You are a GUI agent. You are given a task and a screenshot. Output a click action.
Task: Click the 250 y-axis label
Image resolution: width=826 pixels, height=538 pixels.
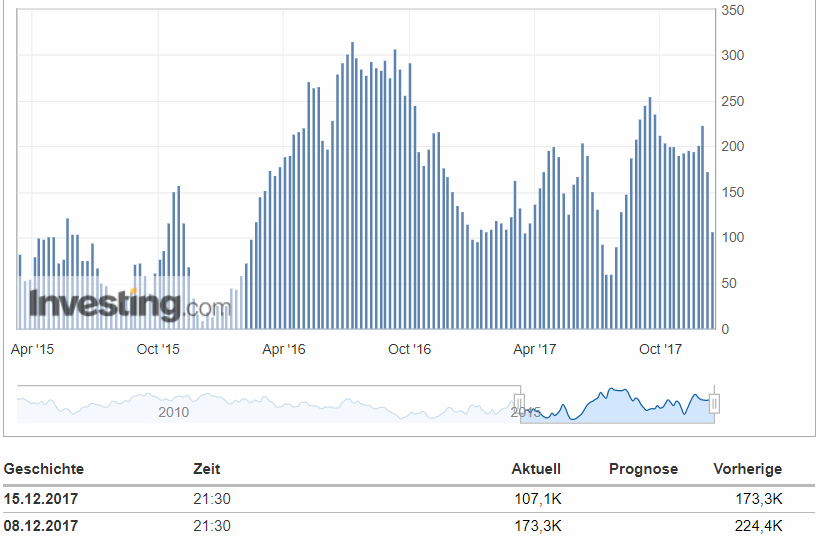[733, 101]
